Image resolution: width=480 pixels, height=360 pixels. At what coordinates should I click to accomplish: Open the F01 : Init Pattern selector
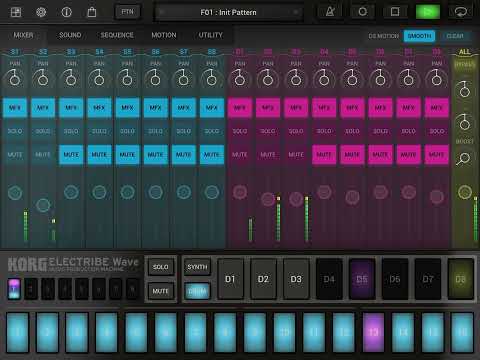[x=228, y=12]
